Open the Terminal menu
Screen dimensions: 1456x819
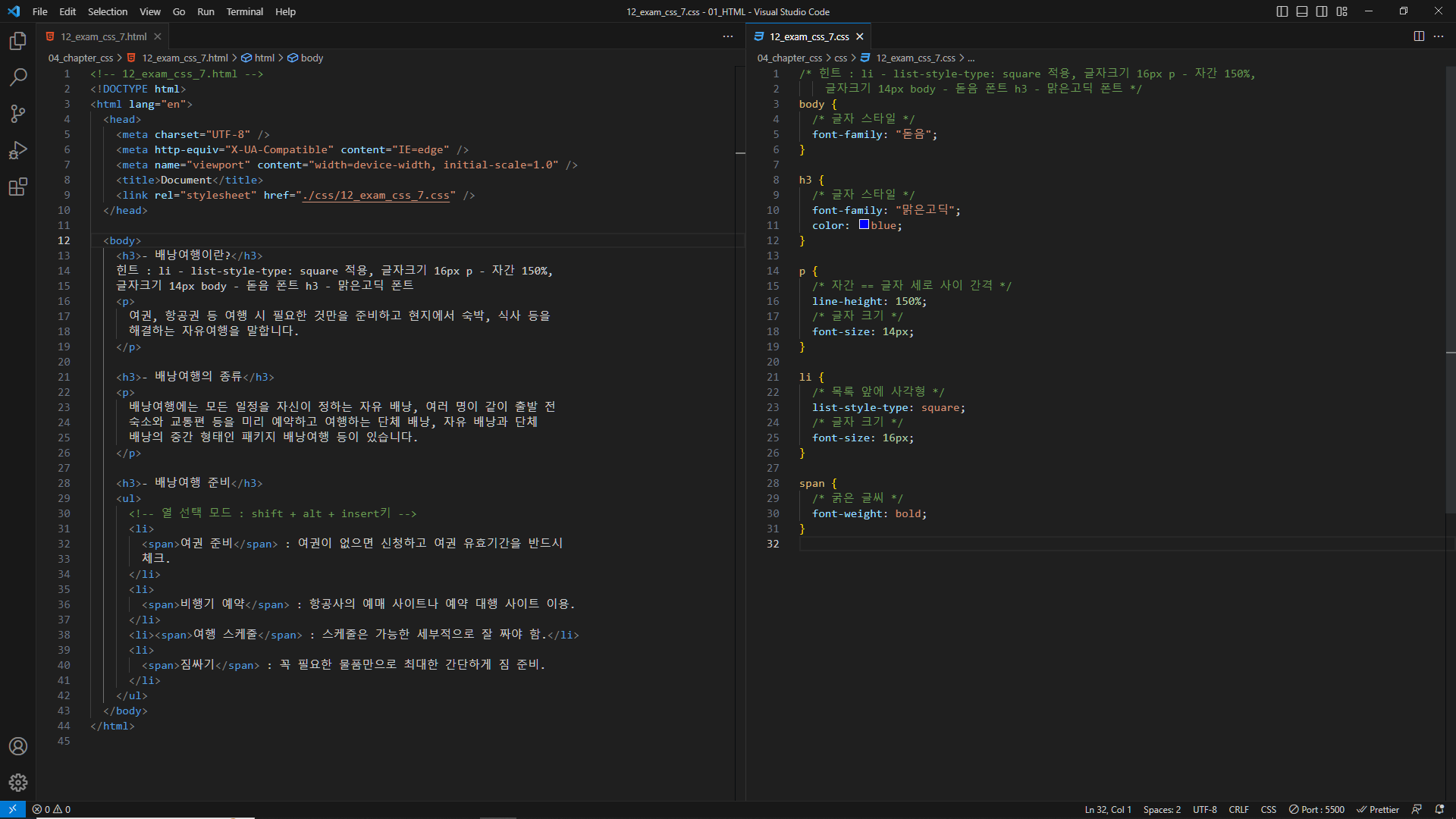pos(244,11)
